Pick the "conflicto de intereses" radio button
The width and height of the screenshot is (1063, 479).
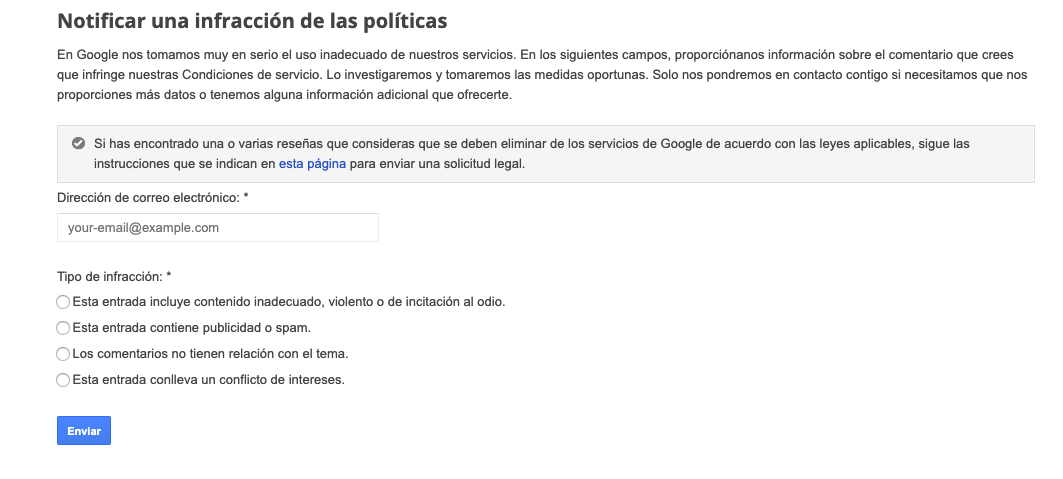coord(64,380)
